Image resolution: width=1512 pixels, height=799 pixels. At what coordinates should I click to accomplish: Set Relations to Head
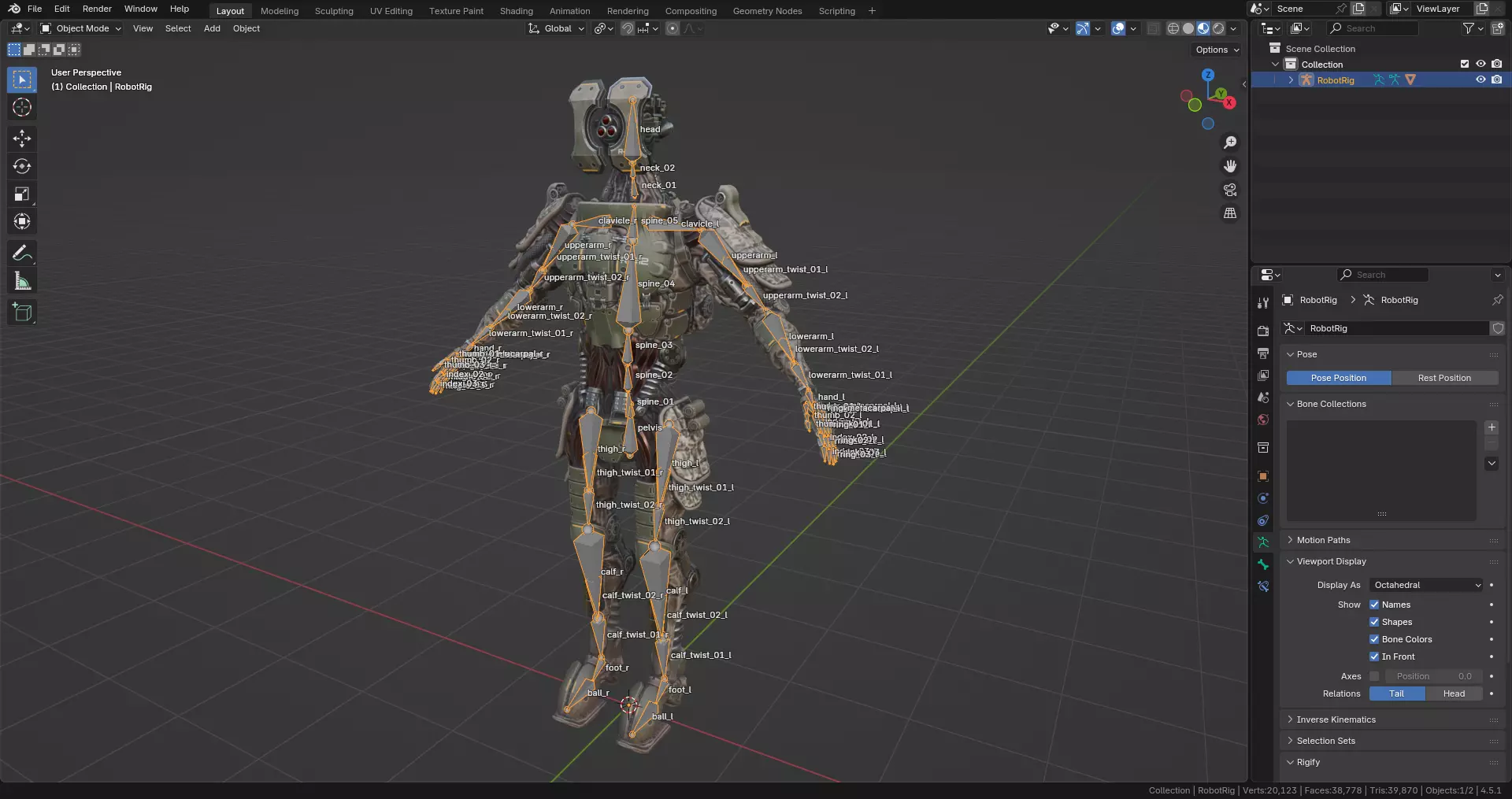(x=1454, y=694)
